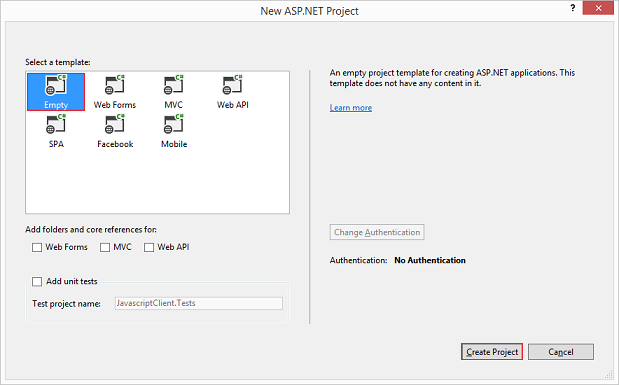
Task: Check the MVC core references checkbox
Action: (x=105, y=247)
